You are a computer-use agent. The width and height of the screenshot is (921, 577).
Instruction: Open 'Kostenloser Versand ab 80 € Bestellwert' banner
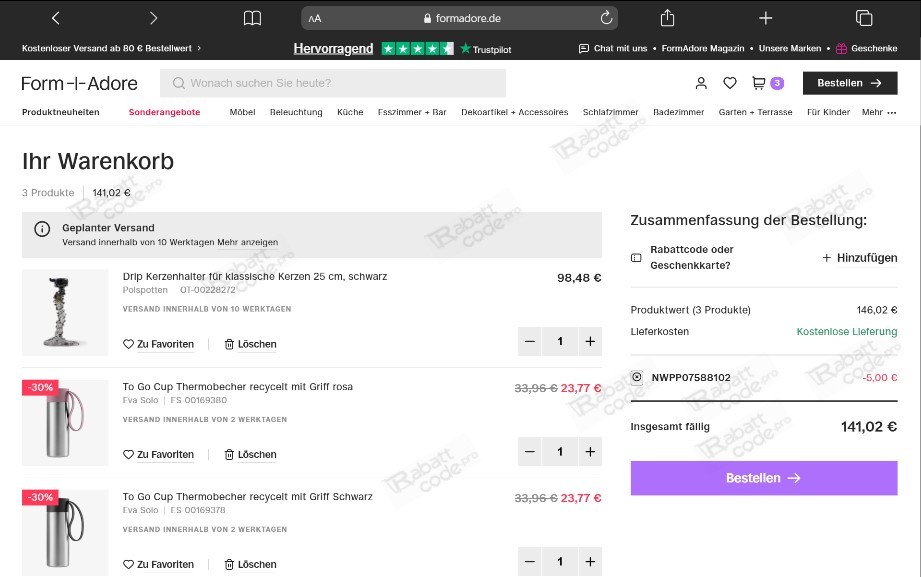click(x=112, y=48)
